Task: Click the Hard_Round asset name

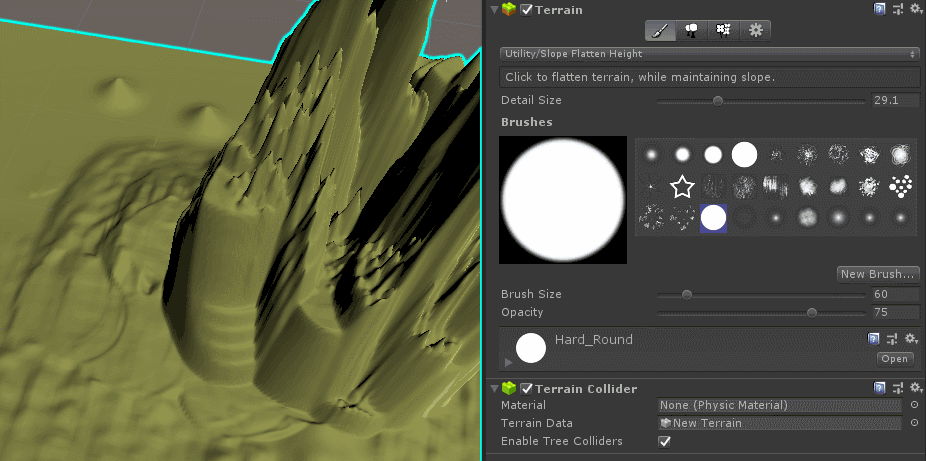Action: [594, 339]
